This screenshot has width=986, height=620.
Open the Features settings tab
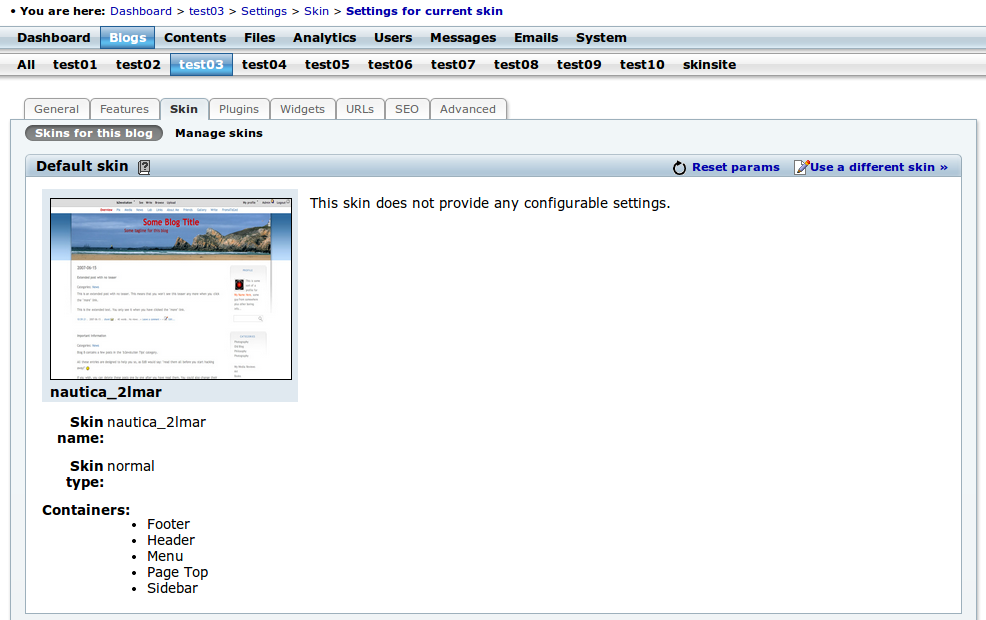click(x=125, y=109)
